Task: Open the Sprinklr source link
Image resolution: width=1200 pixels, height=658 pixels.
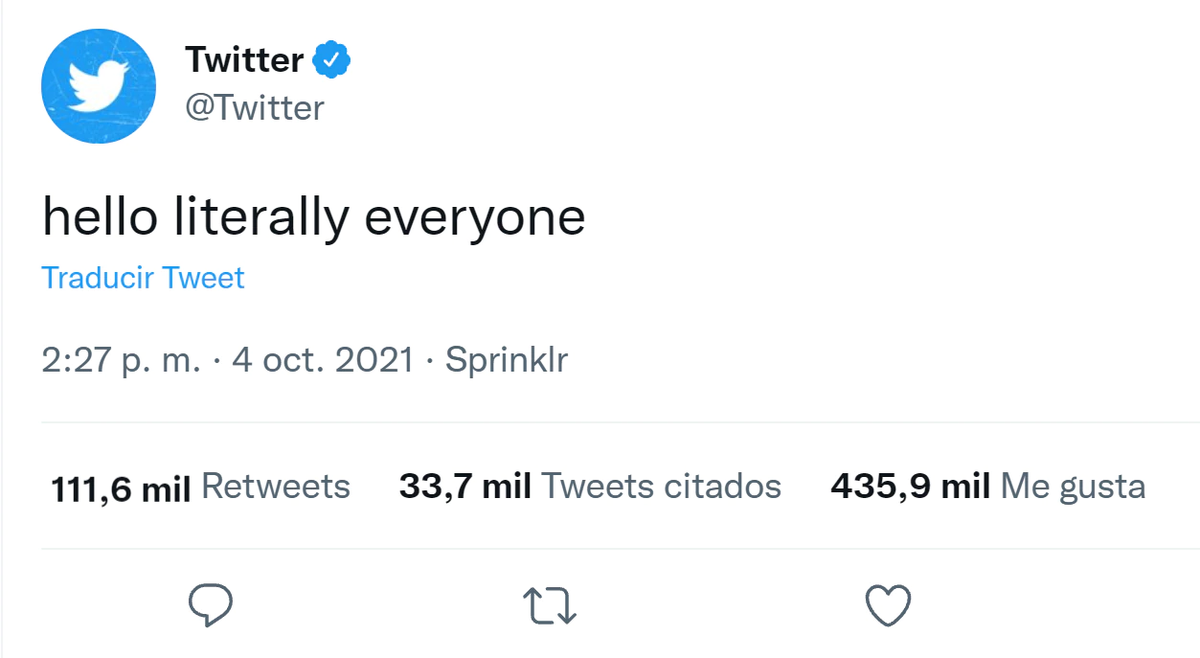Action: [x=506, y=360]
